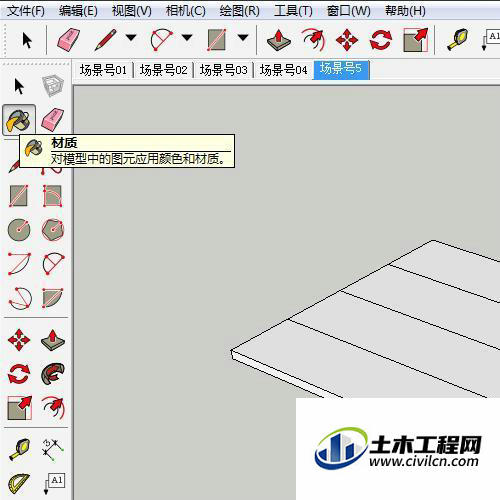The width and height of the screenshot is (500, 500).
Task: Pick the Select arrow in the top toolbar
Action: [x=27, y=41]
